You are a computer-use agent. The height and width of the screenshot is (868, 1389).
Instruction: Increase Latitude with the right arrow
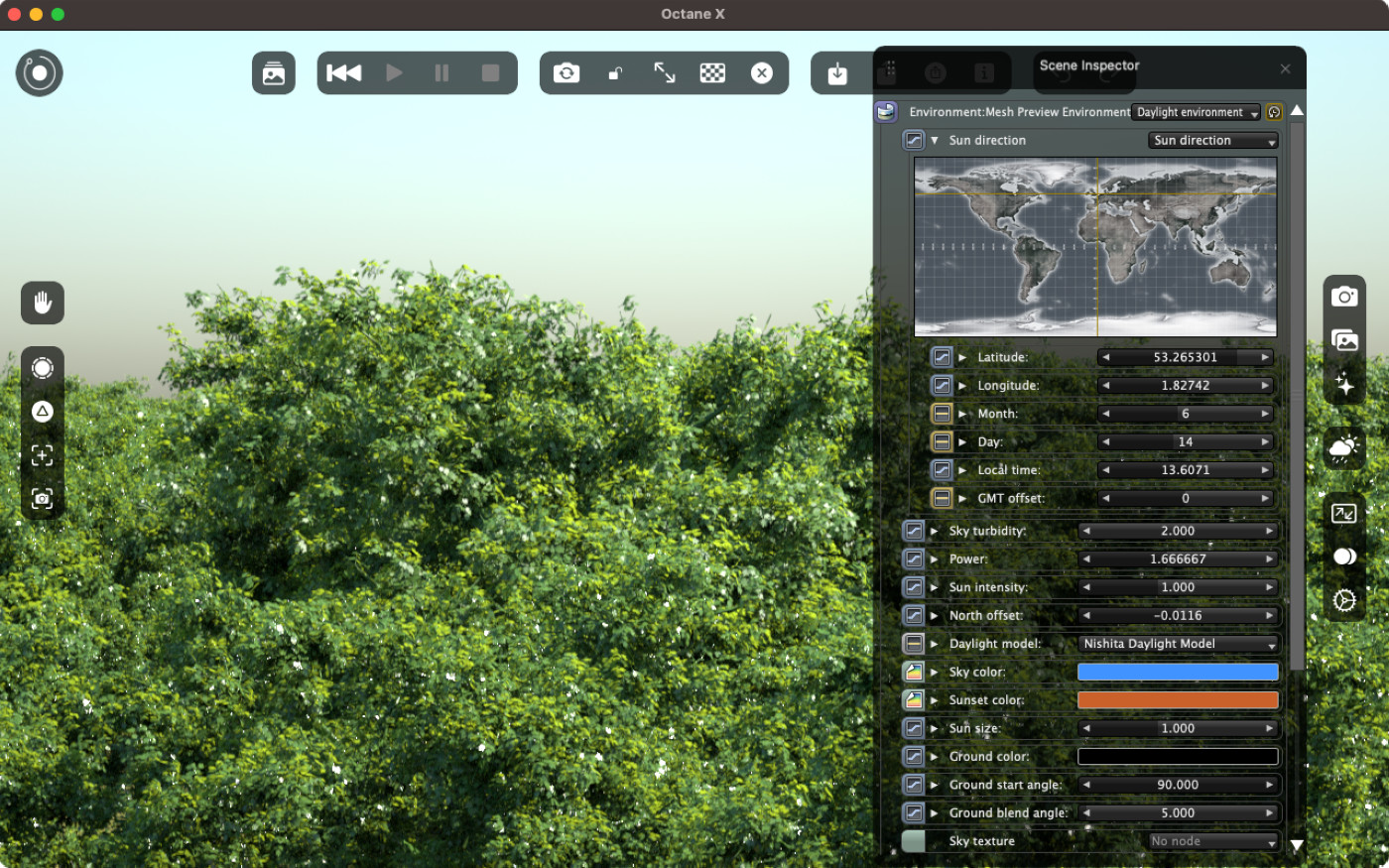pyautogui.click(x=1265, y=357)
